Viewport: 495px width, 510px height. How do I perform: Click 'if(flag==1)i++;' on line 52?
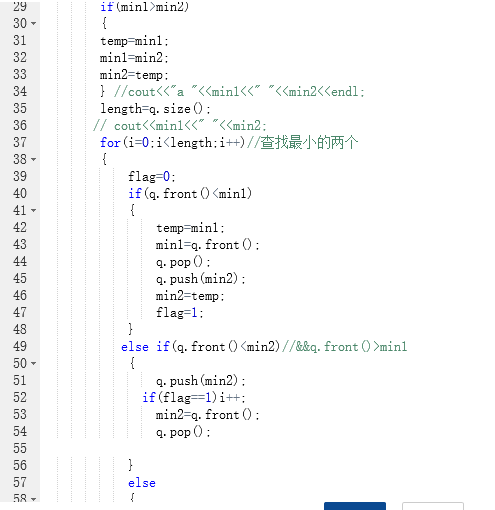[x=194, y=398]
